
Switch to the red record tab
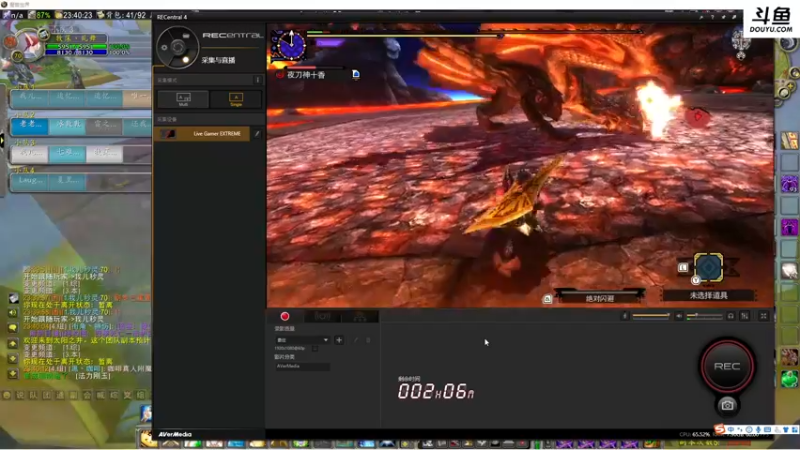[285, 316]
